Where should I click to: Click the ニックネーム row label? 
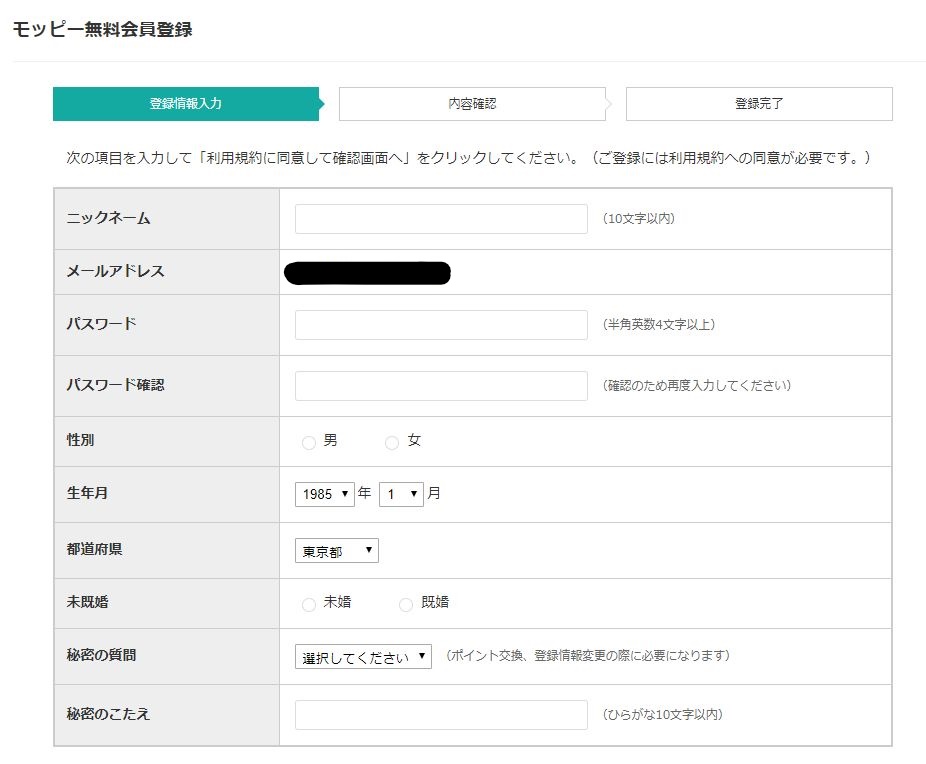(109, 218)
